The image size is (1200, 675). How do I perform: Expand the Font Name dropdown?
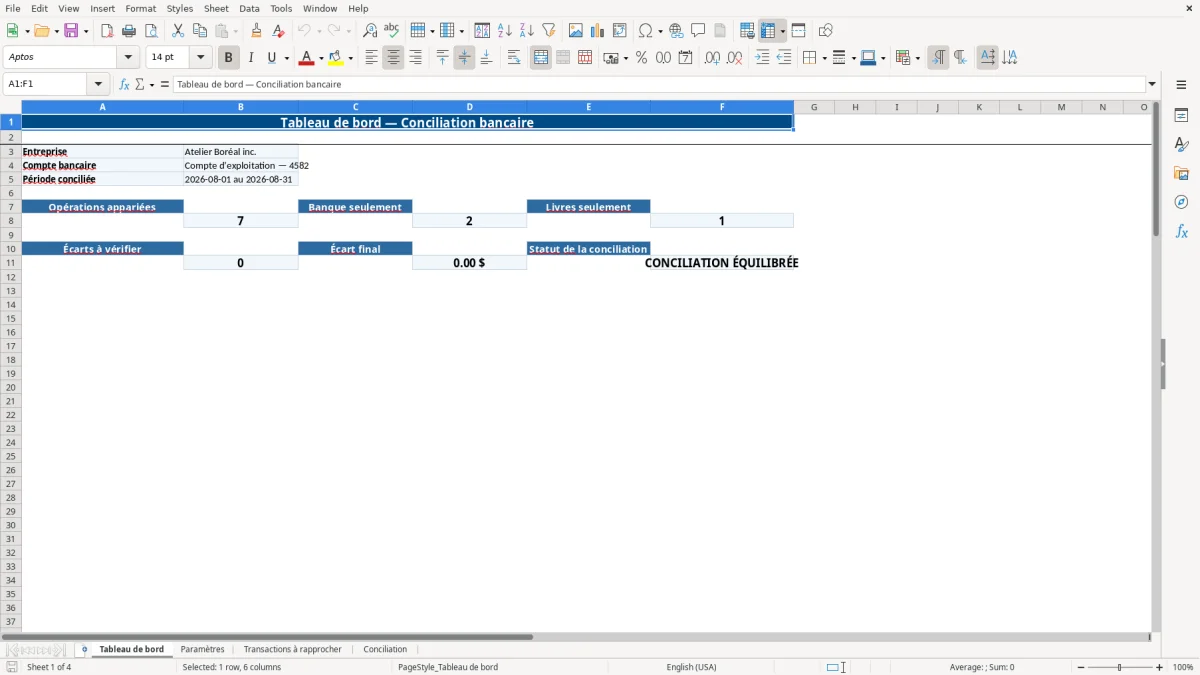click(128, 58)
